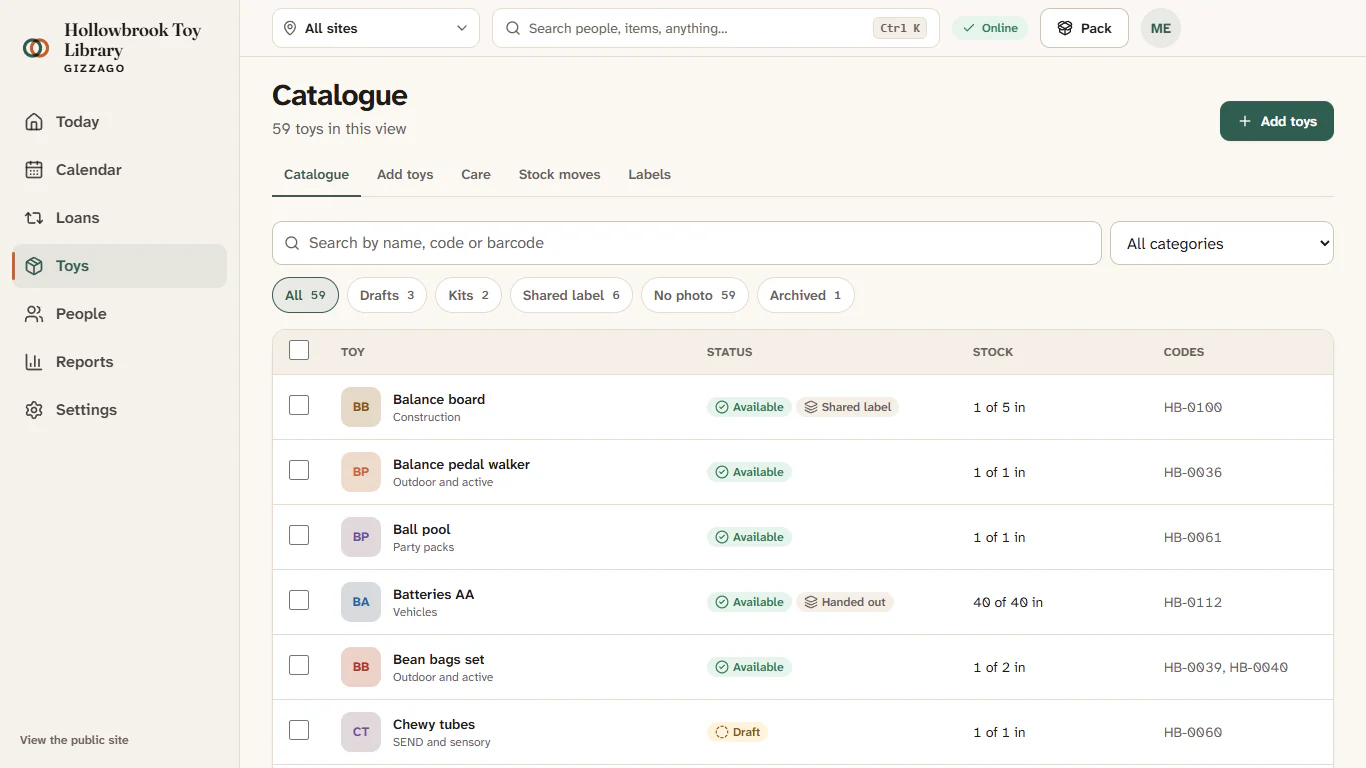The image size is (1366, 768).
Task: Check the Balance pedal walker row checkbox
Action: coord(299,470)
